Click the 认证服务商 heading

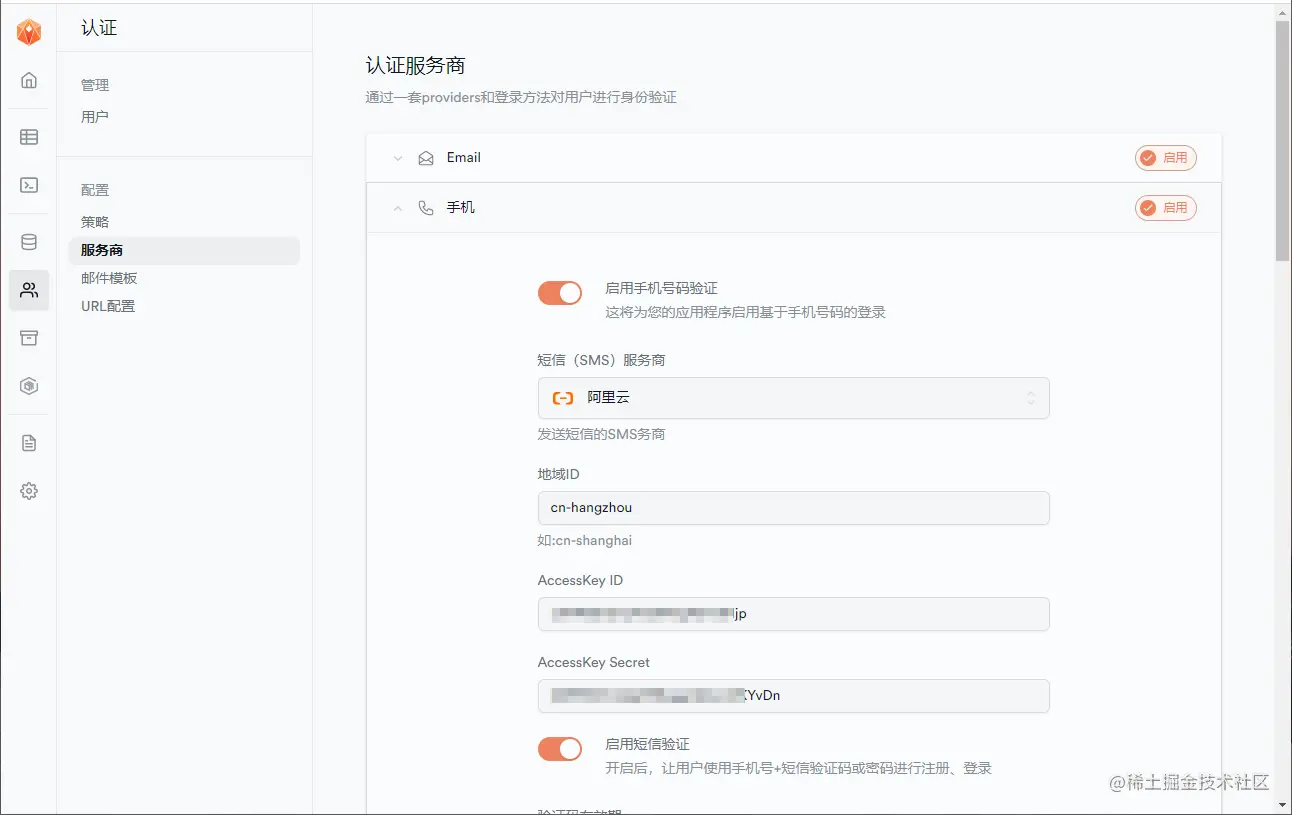(415, 66)
